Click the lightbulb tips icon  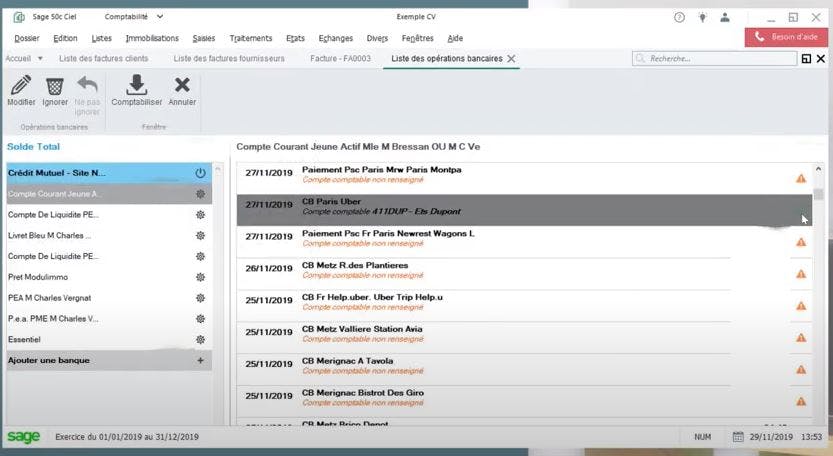(702, 17)
